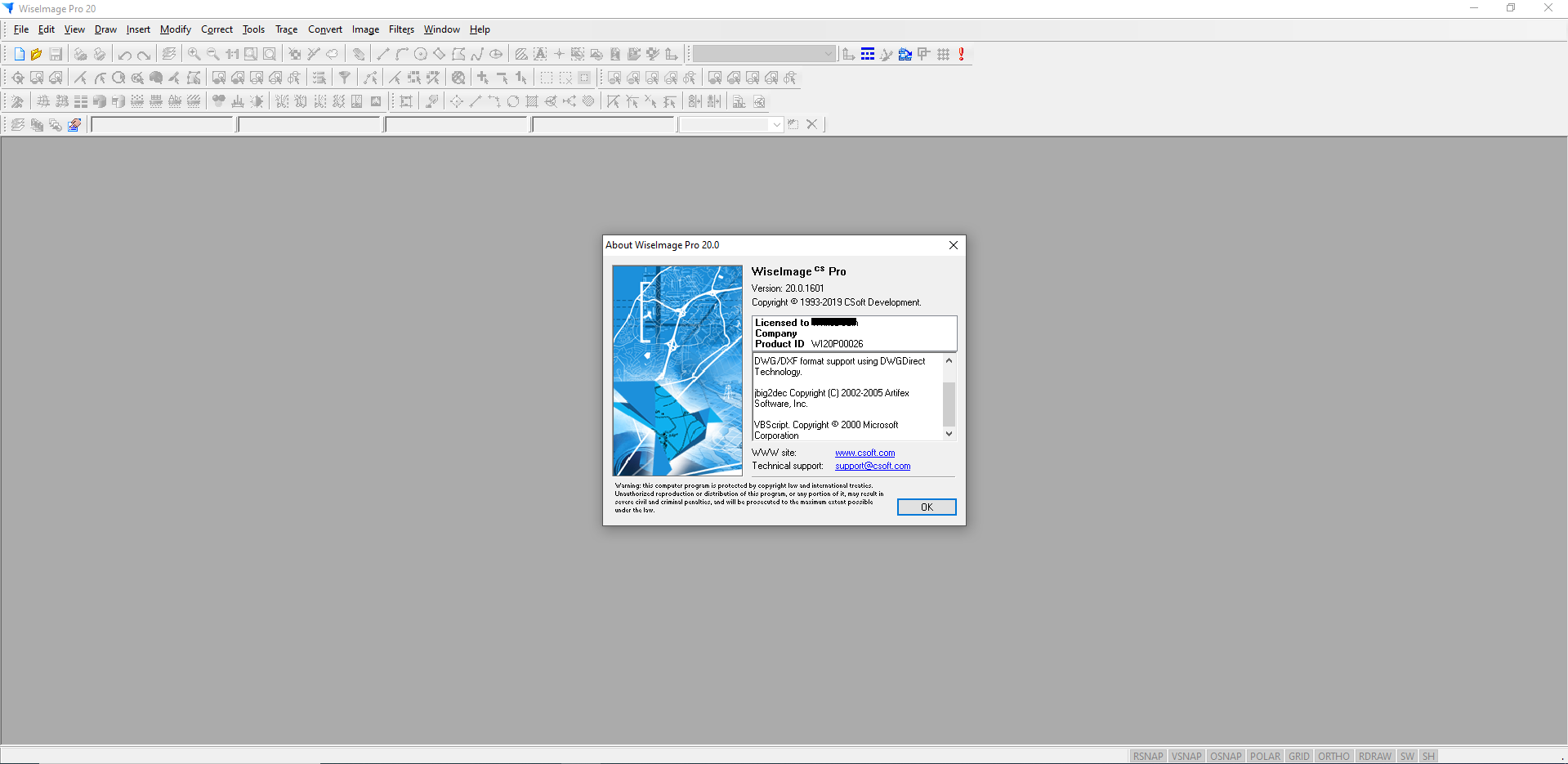Open the wide gray combo box in top toolbar
Viewport: 1568px width, 764px height.
763,54
